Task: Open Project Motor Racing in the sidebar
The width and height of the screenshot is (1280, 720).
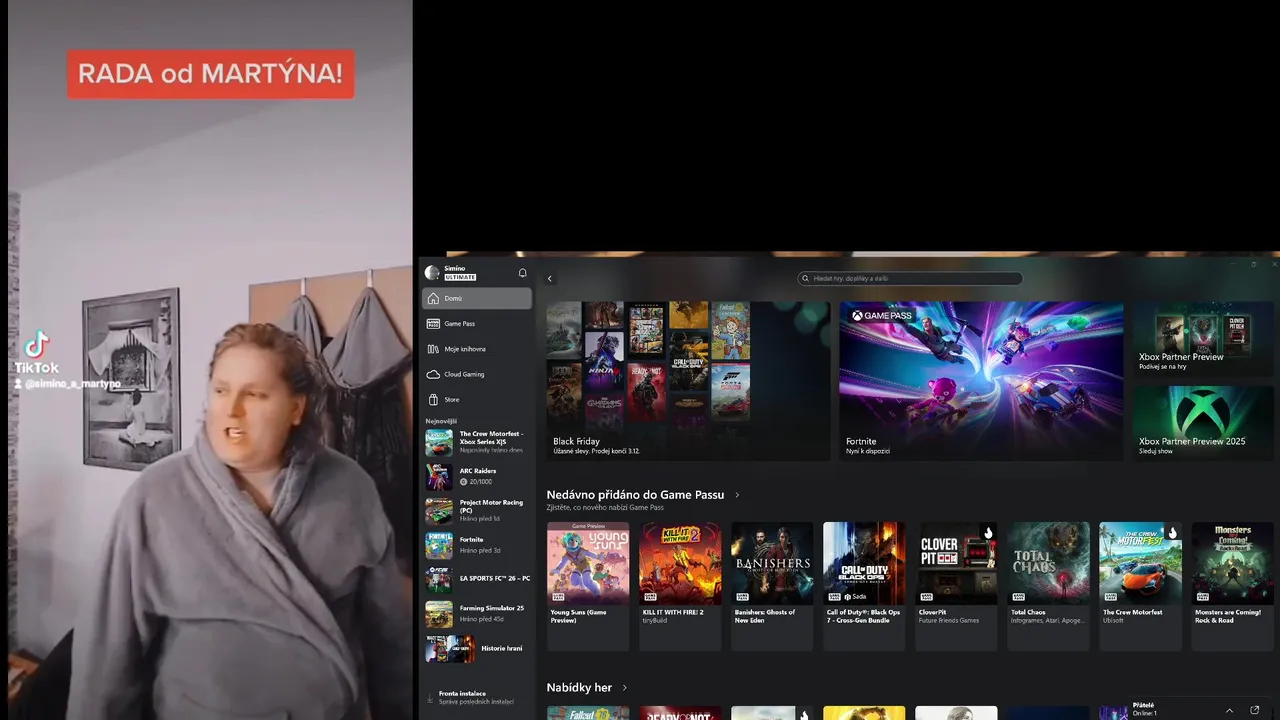Action: 477,510
